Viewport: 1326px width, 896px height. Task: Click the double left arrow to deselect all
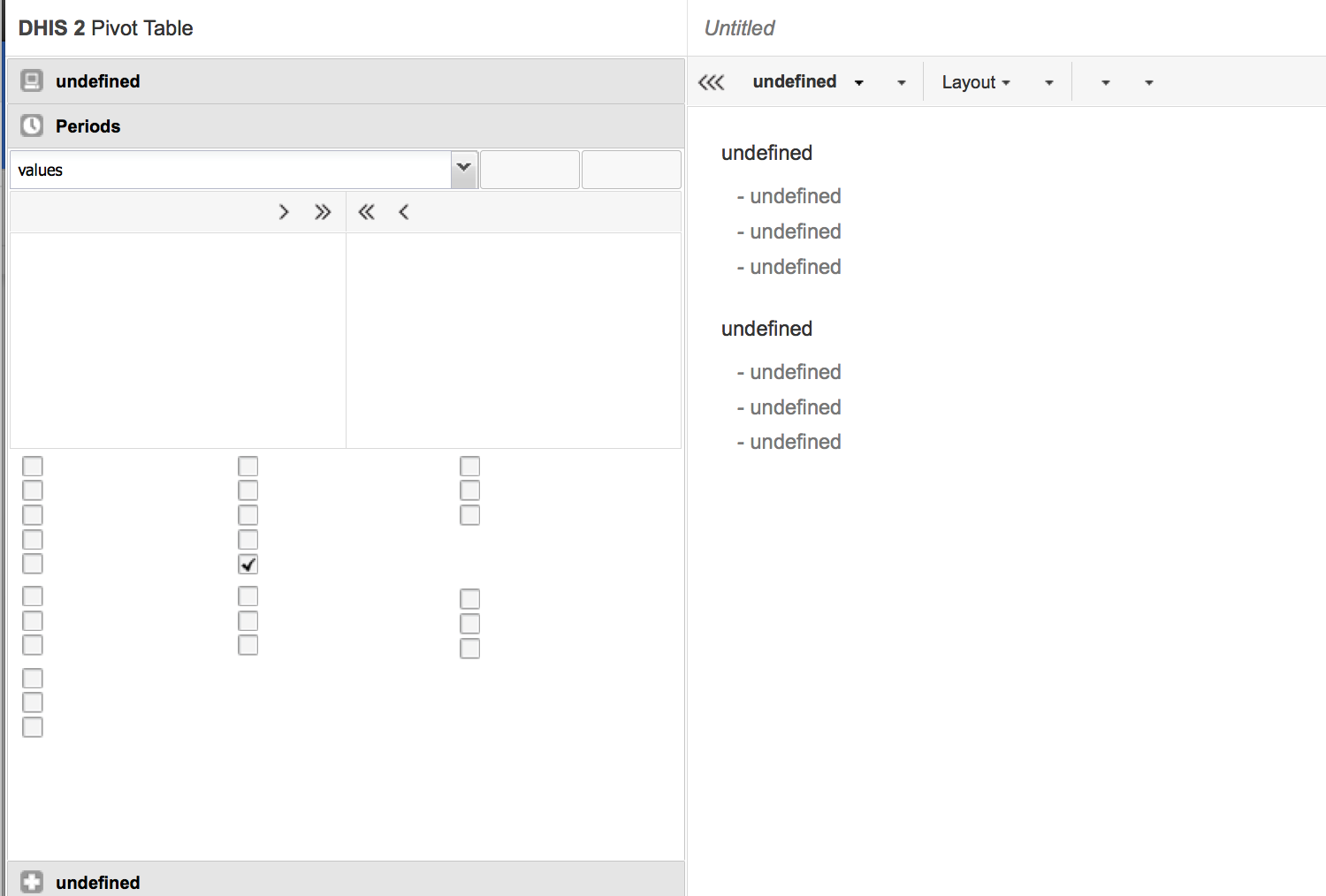366,212
